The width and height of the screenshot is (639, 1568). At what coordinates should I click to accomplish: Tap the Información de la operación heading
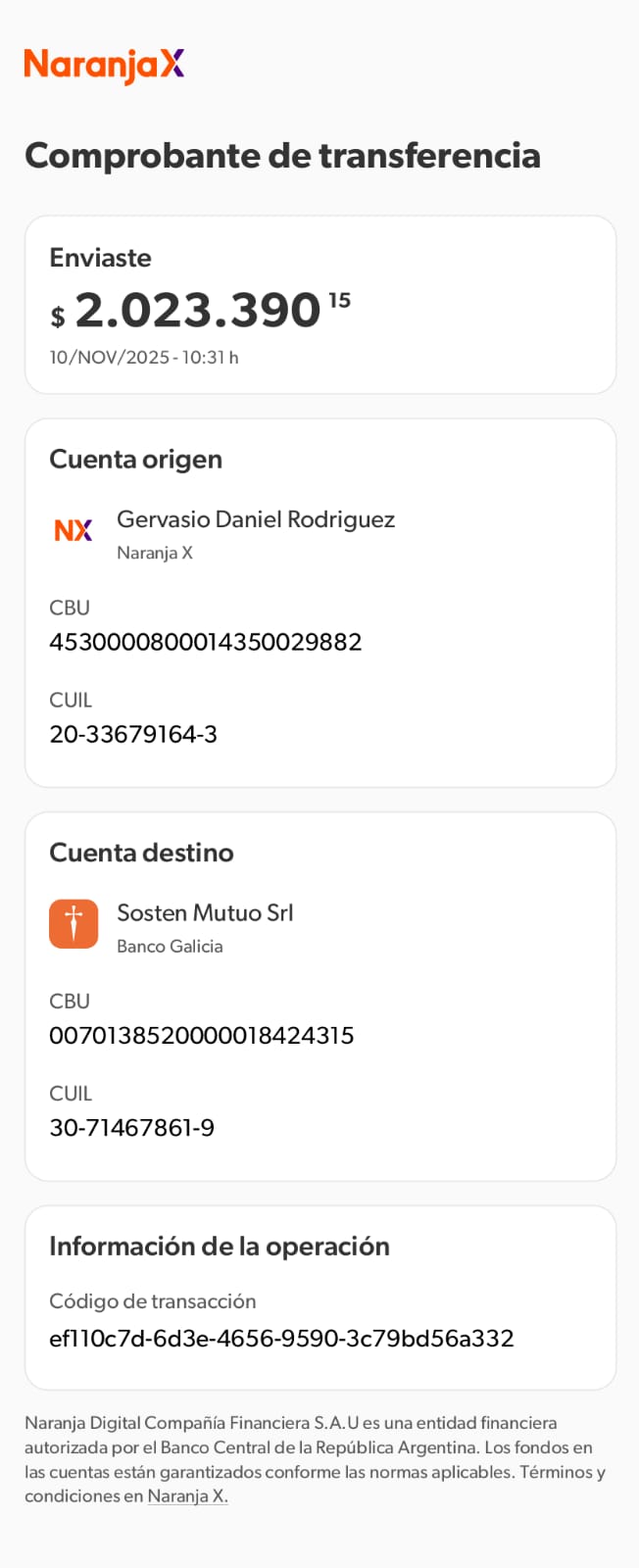coord(220,1246)
